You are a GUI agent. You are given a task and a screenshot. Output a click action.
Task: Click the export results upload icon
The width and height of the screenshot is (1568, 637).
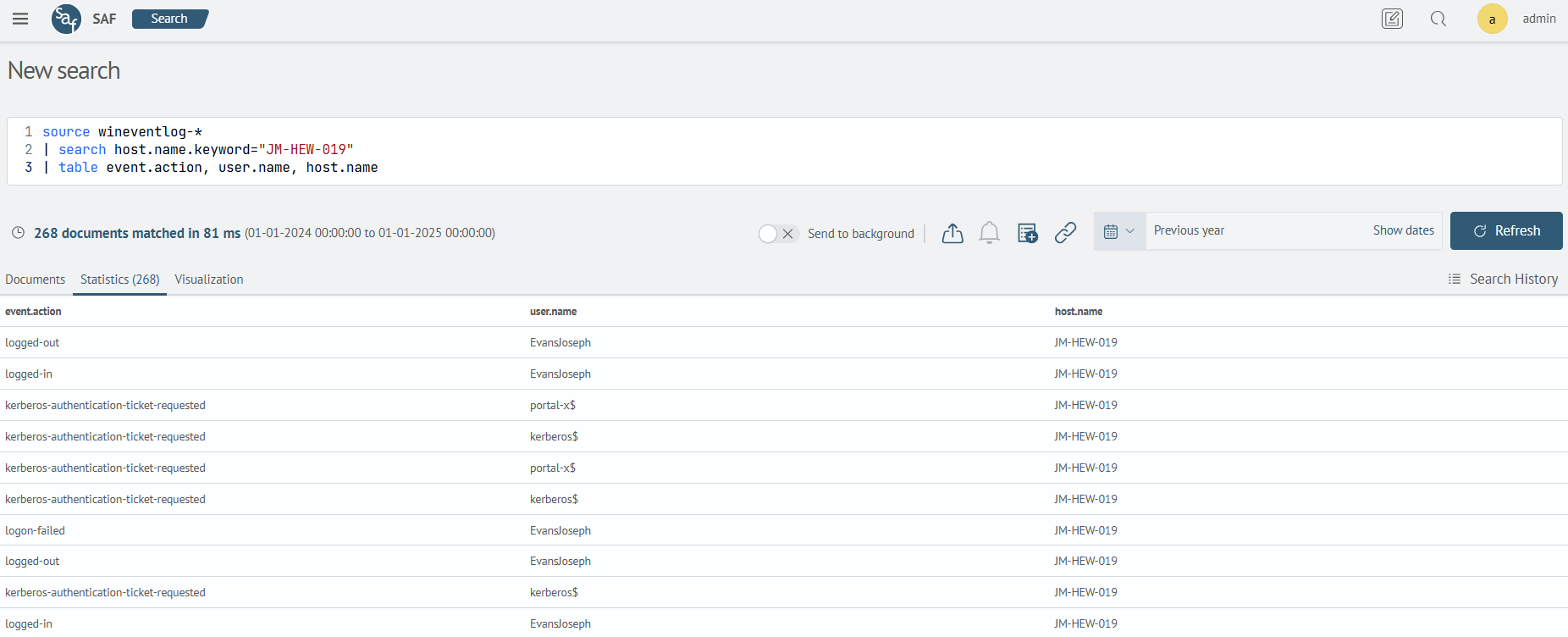pos(952,233)
